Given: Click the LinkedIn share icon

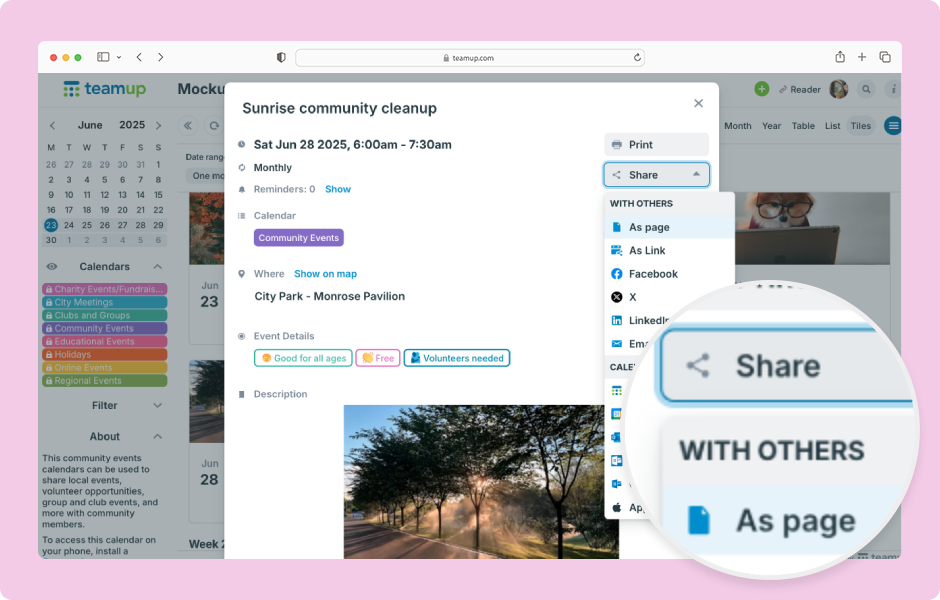Looking at the screenshot, I should (x=616, y=320).
